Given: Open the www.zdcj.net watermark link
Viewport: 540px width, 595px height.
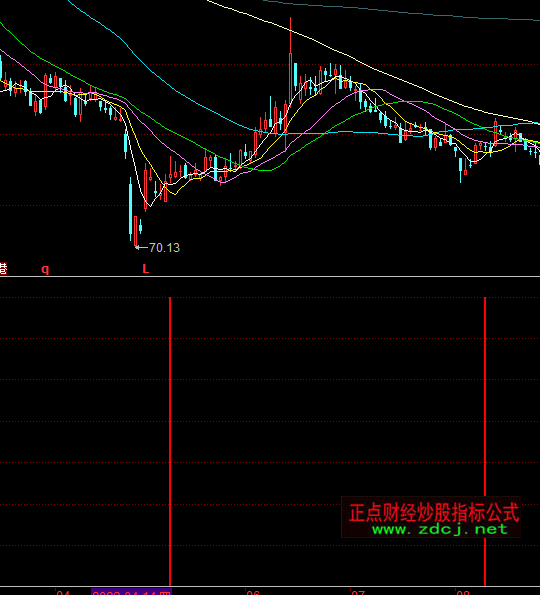Looking at the screenshot, I should pyautogui.click(x=440, y=529).
